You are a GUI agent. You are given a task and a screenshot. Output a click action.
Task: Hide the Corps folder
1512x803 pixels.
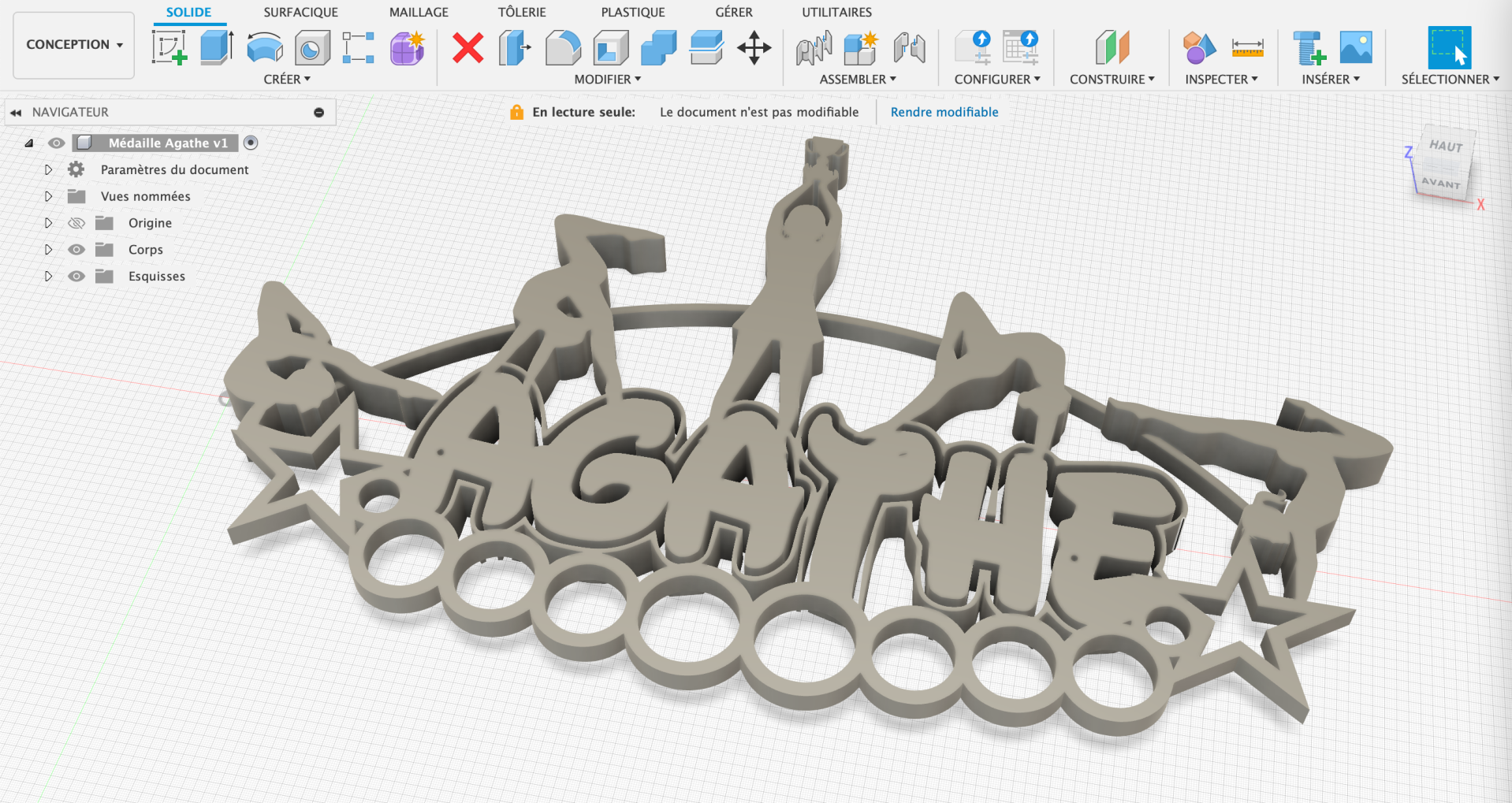point(76,250)
